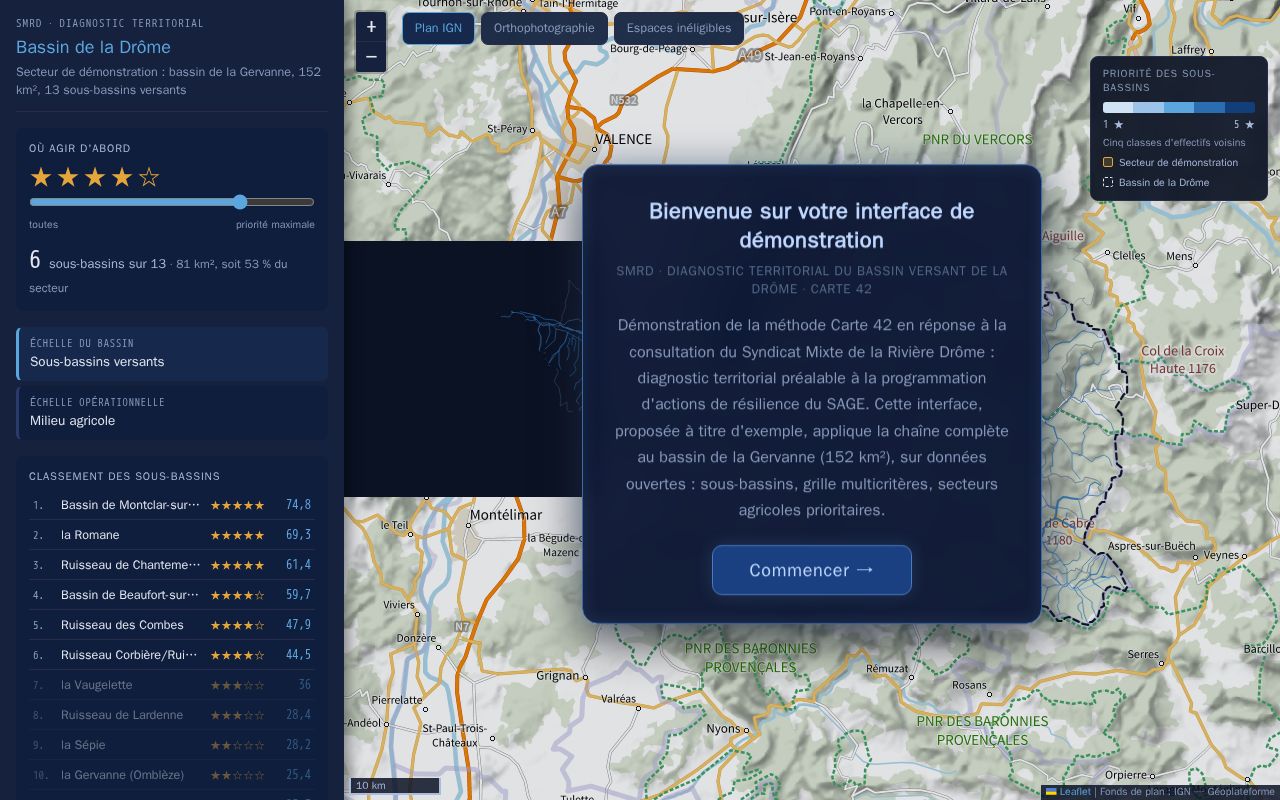Viewport: 1280px width, 800px height.
Task: Click the priority slider handle
Action: click(x=240, y=202)
